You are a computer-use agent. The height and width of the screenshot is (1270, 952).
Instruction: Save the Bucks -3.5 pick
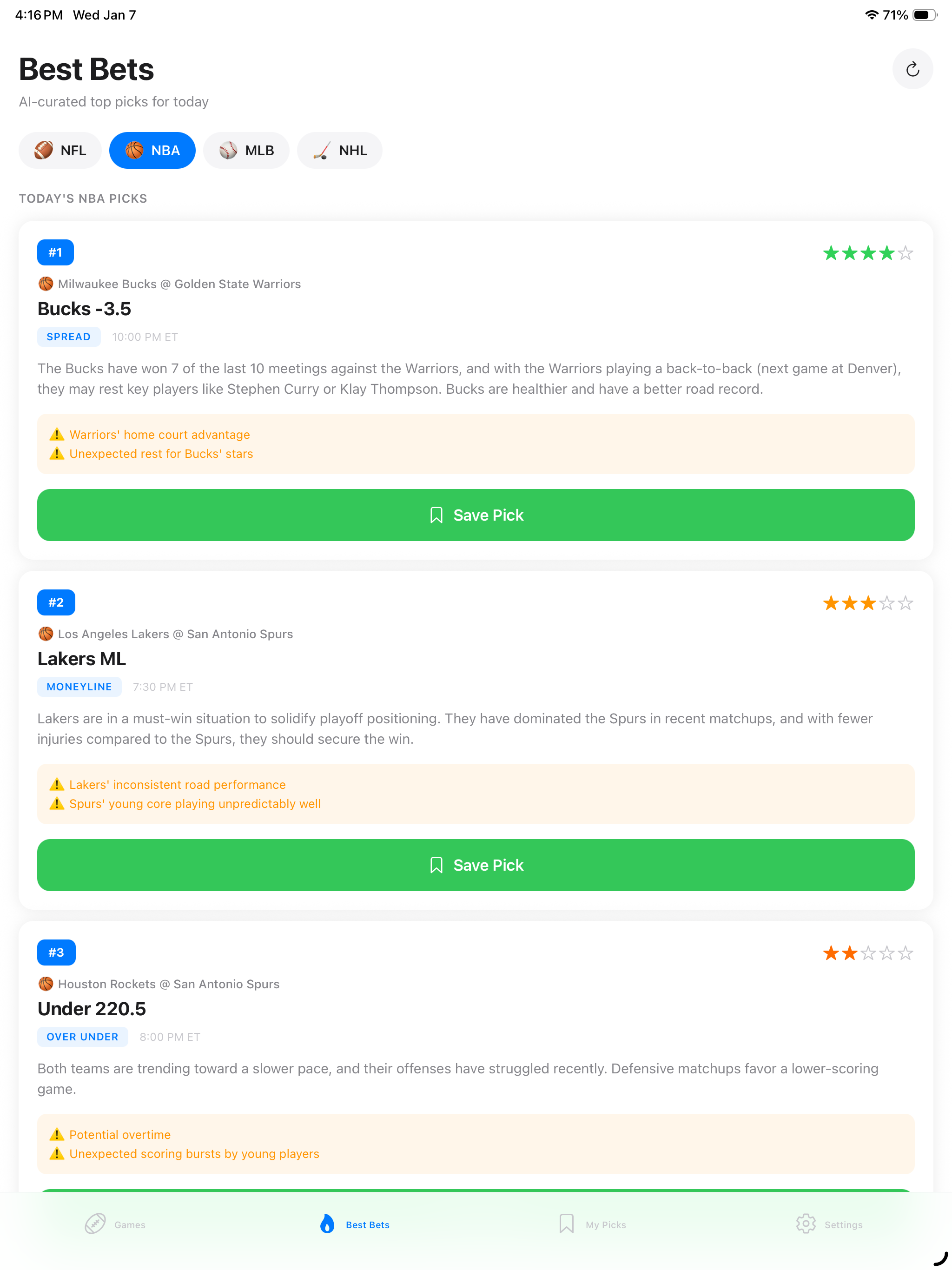click(x=476, y=515)
